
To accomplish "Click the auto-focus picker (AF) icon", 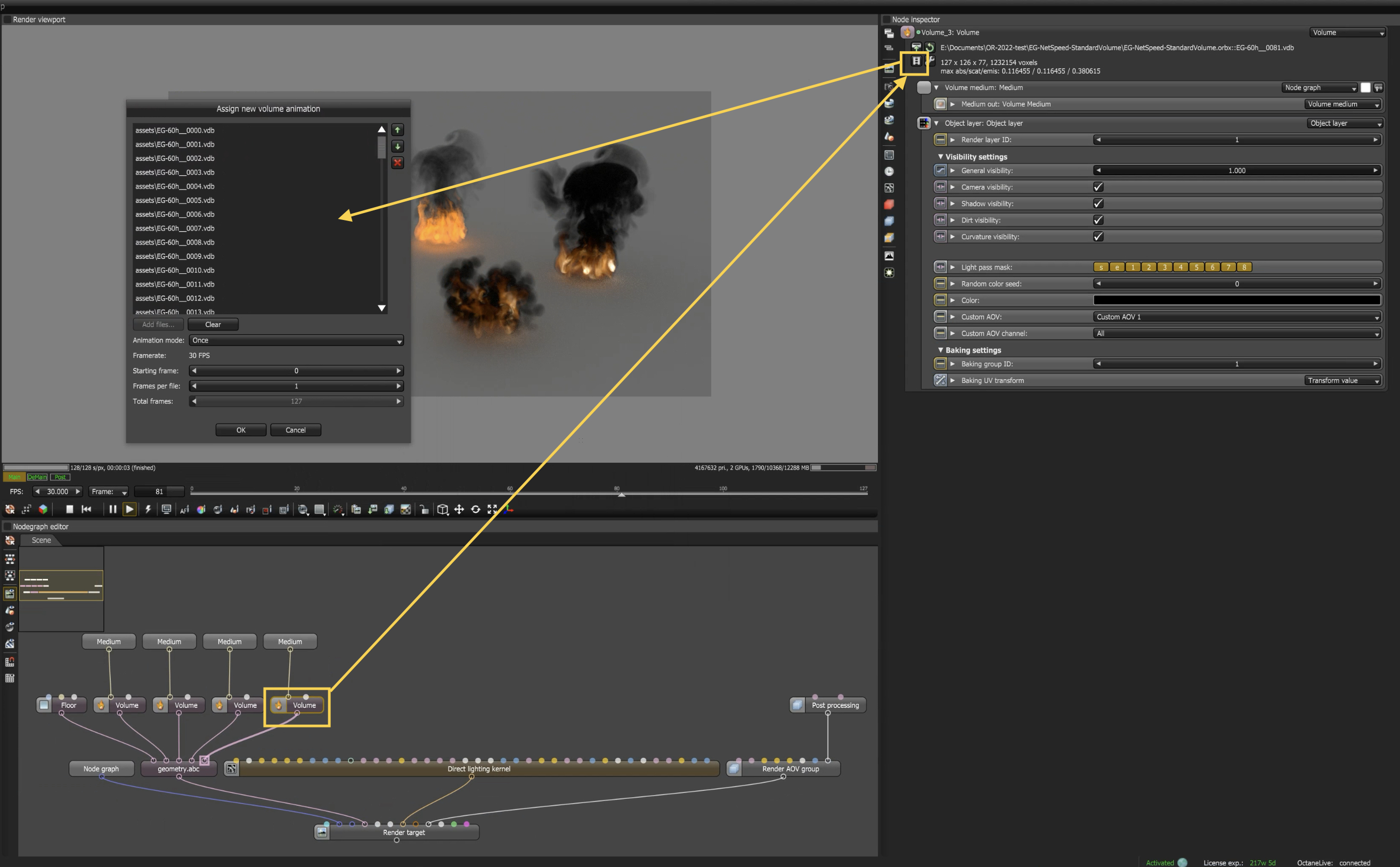I will [x=184, y=510].
